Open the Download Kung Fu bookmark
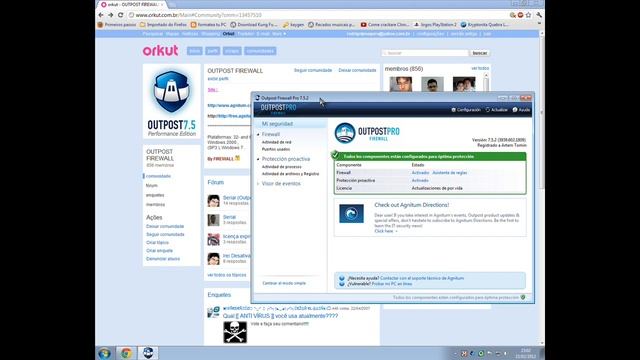Screen dimensions: 640x360 [x=254, y=24]
